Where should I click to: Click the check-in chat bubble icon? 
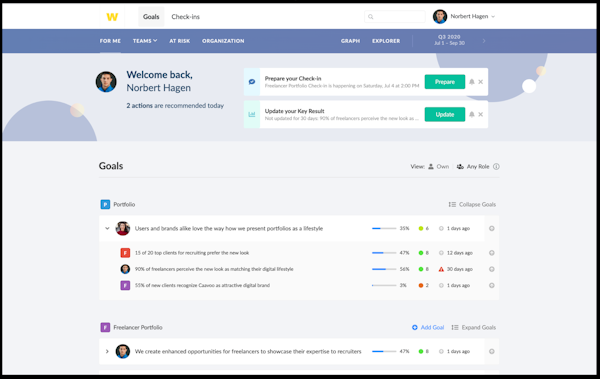(252, 82)
